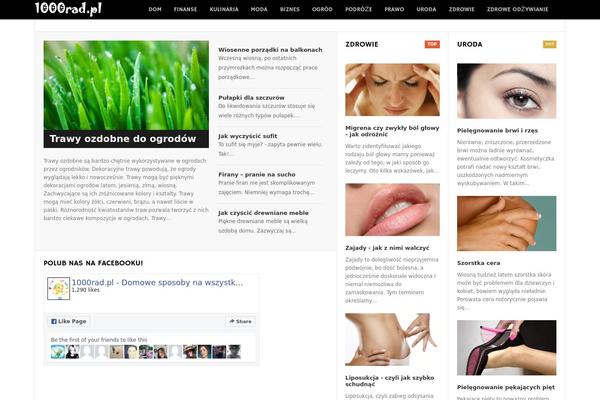Go to the KULINARIA section
Viewport: 600px width, 400px height.
(224, 9)
